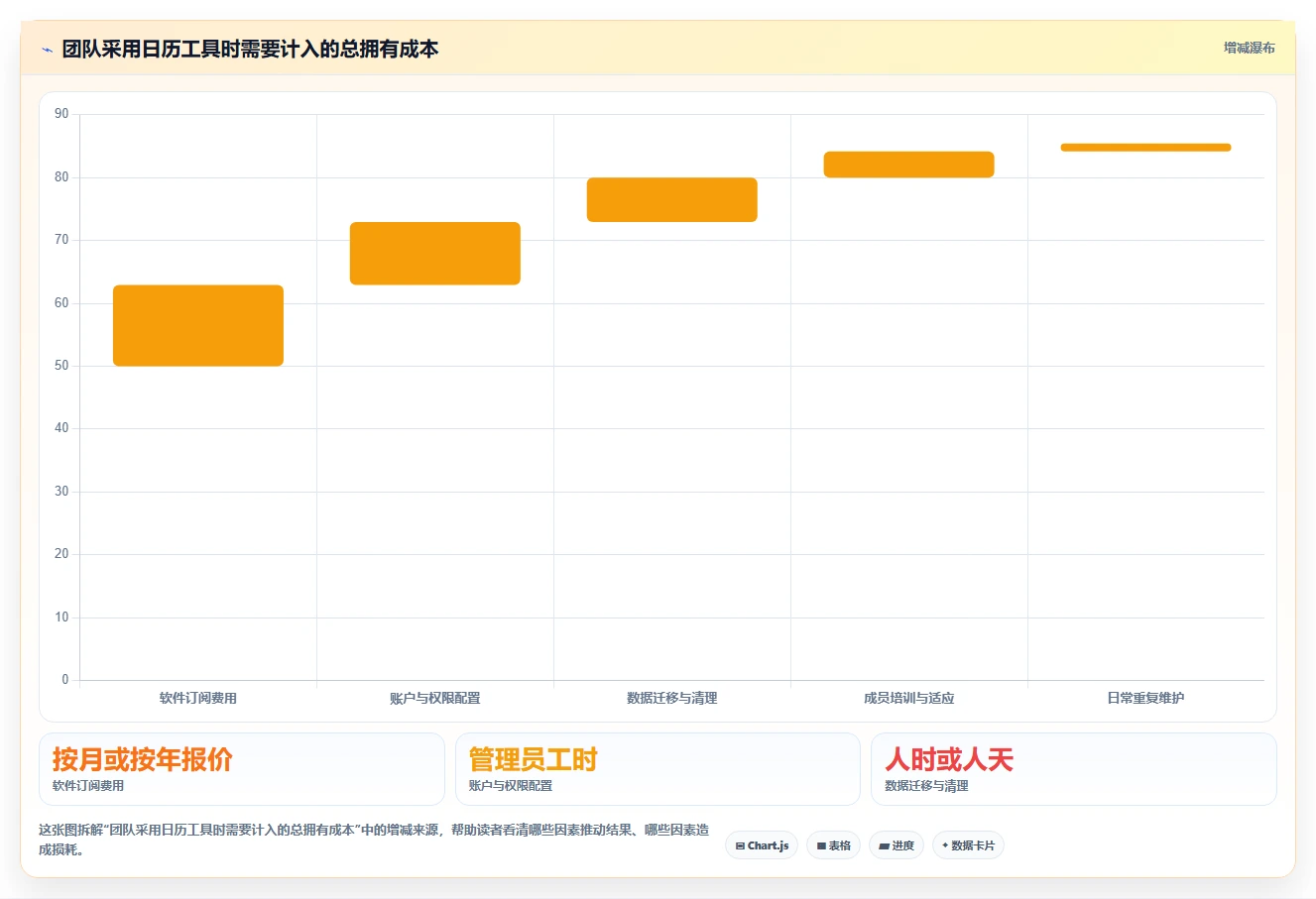Open the 按月或按年报价 data card
This screenshot has height=899, width=1316.
242,769
